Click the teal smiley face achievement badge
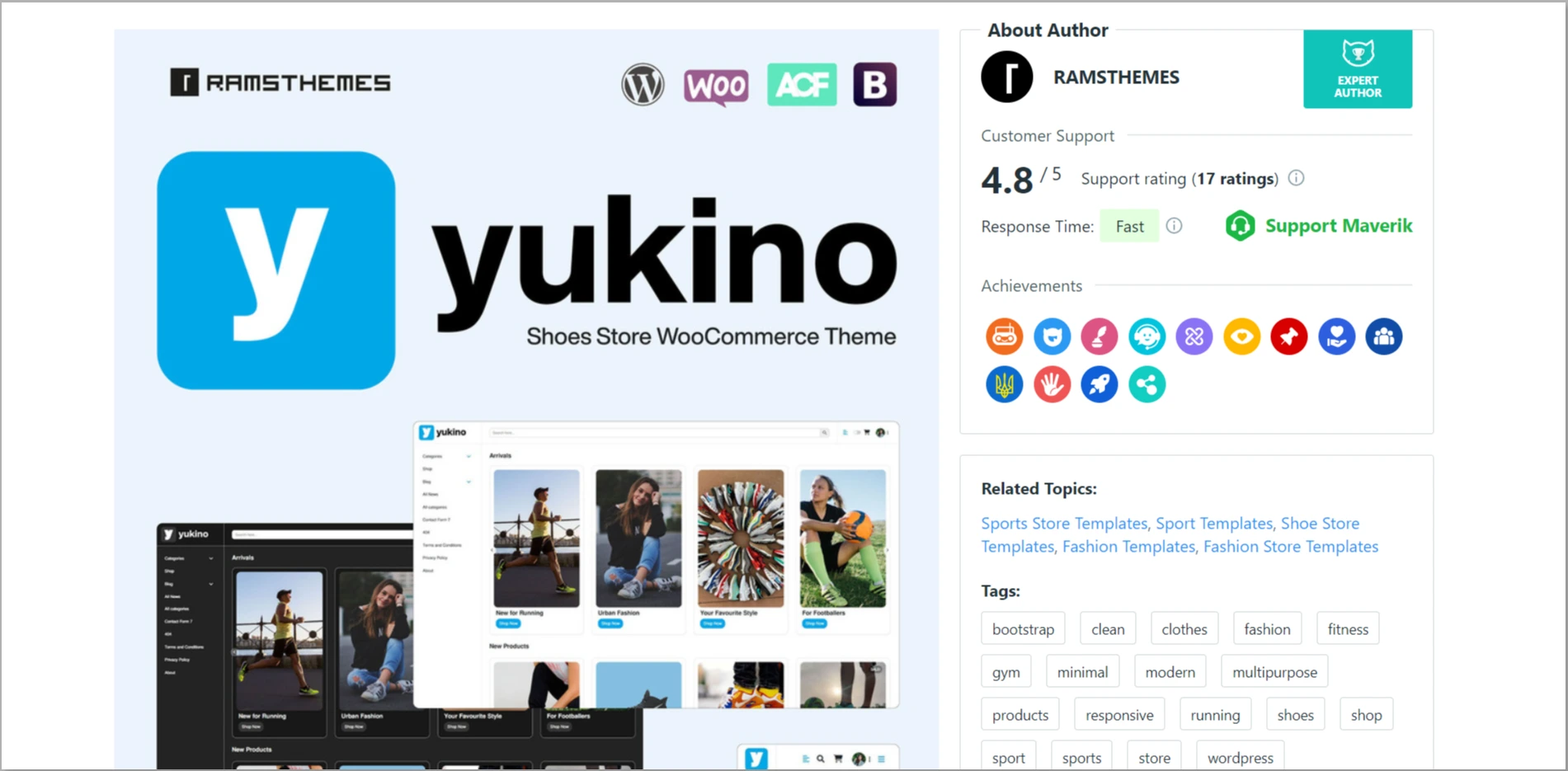Image resolution: width=1568 pixels, height=771 pixels. [1147, 336]
